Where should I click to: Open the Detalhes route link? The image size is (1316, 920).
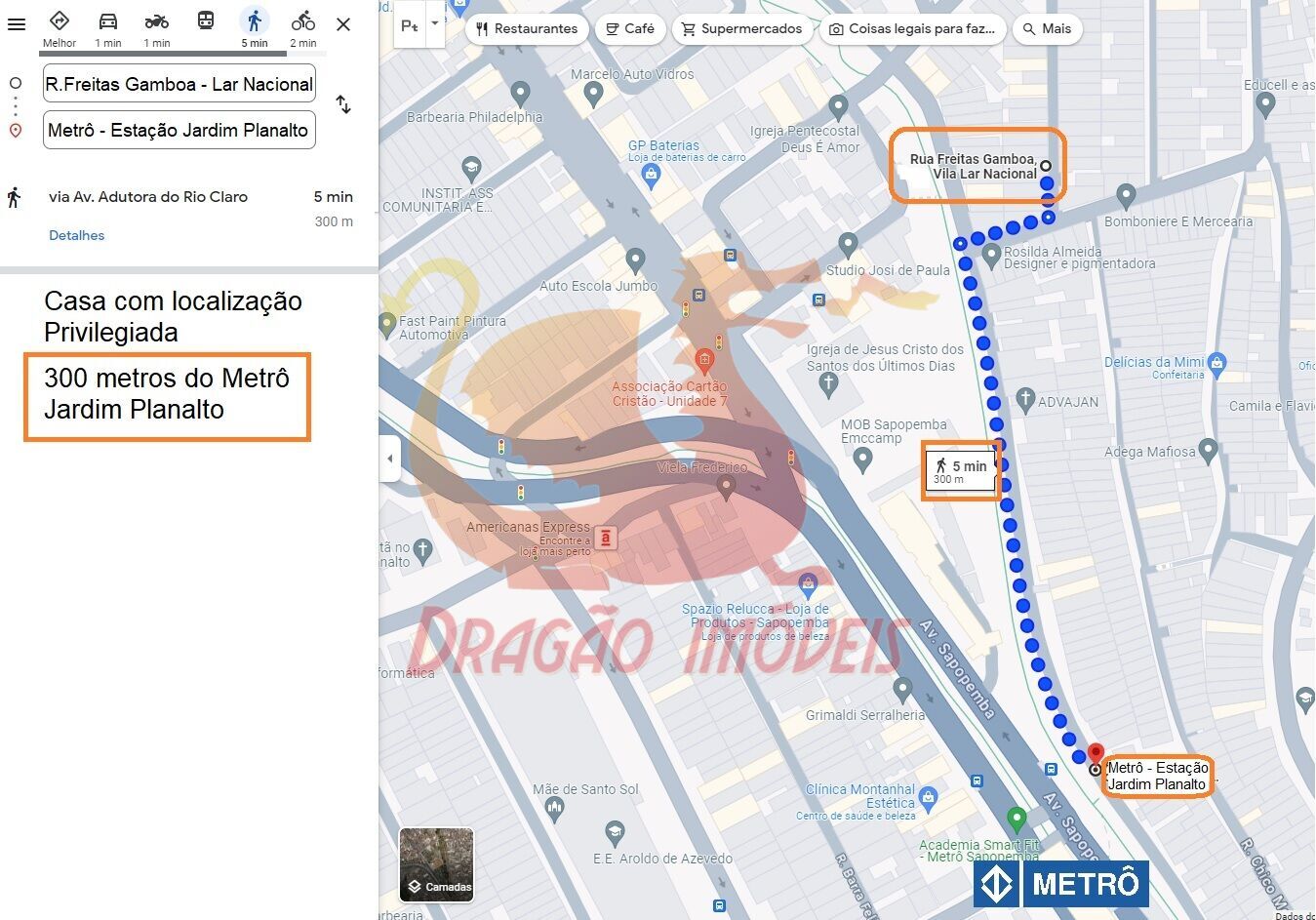[76, 235]
